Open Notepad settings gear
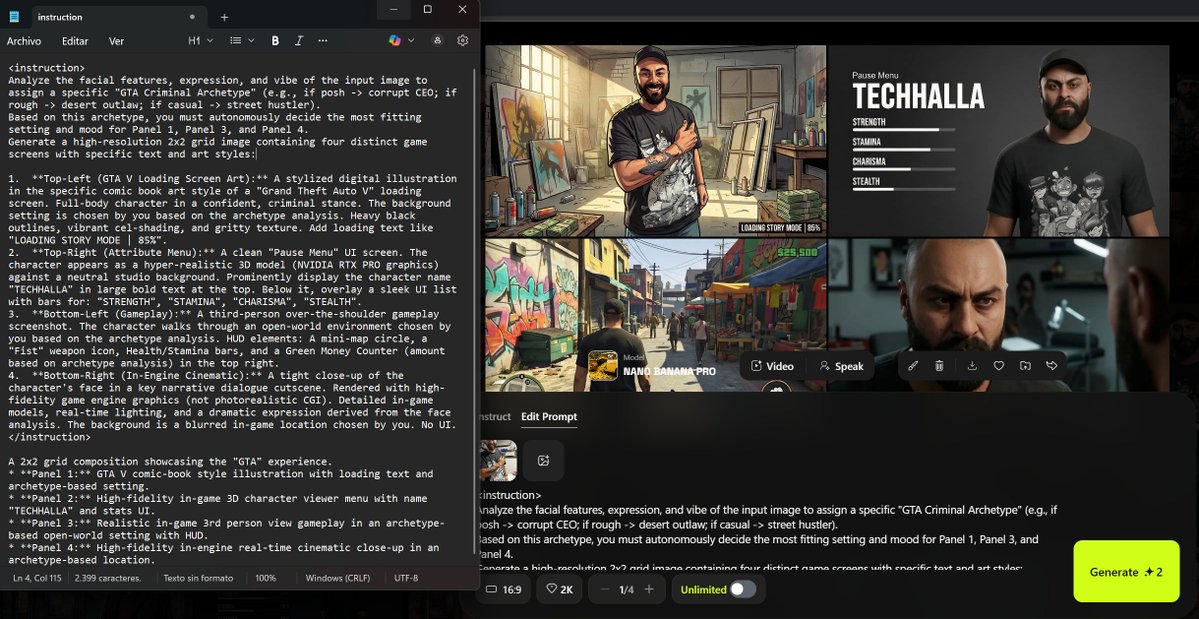 coord(463,41)
